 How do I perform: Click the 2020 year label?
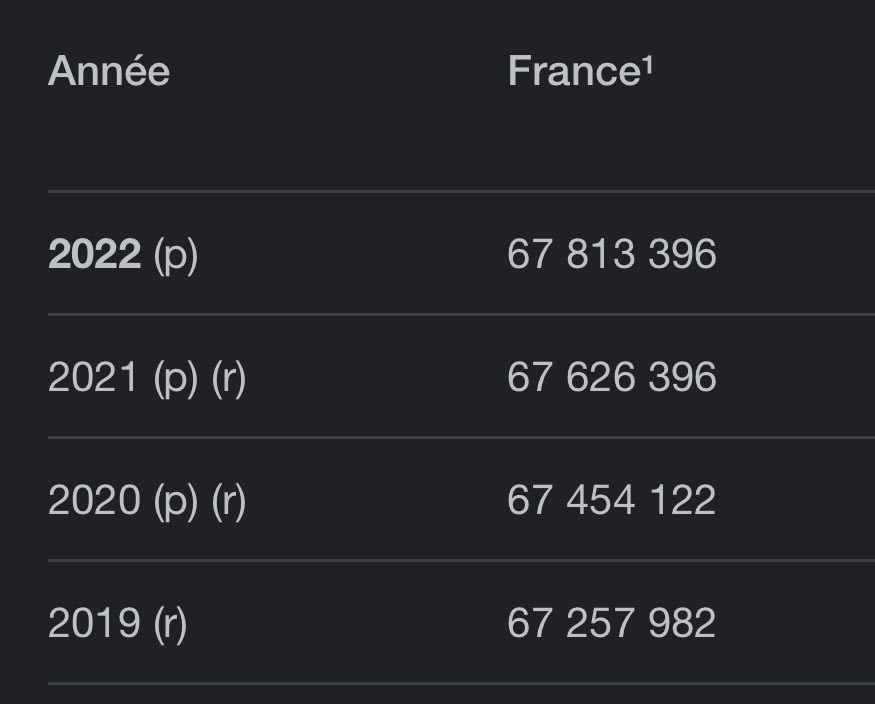tap(94, 500)
